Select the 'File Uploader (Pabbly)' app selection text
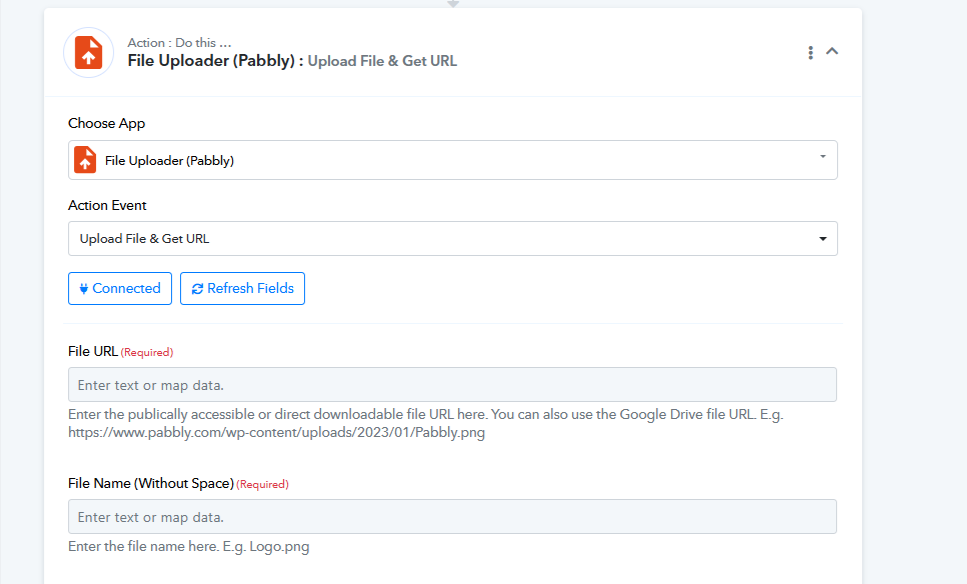Viewport: 967px width, 584px height. [169, 160]
